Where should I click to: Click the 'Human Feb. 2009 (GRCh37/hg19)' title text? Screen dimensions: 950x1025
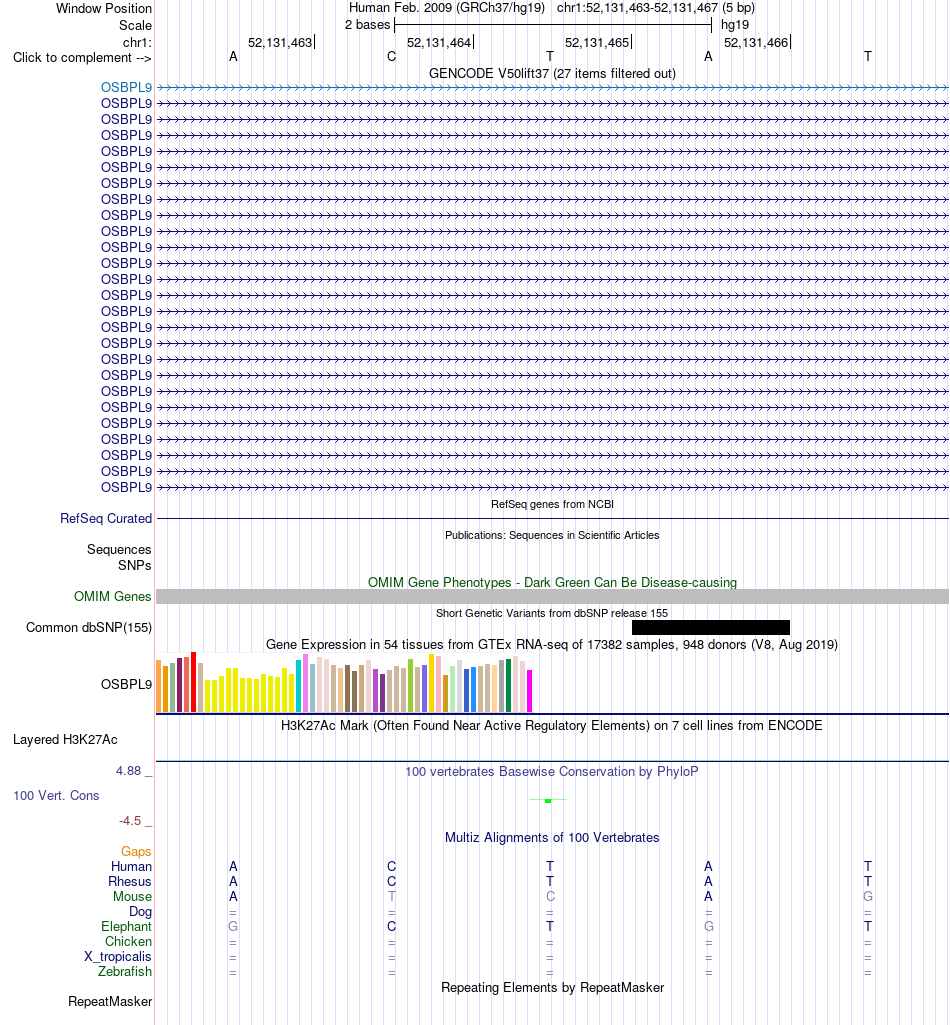(x=447, y=8)
